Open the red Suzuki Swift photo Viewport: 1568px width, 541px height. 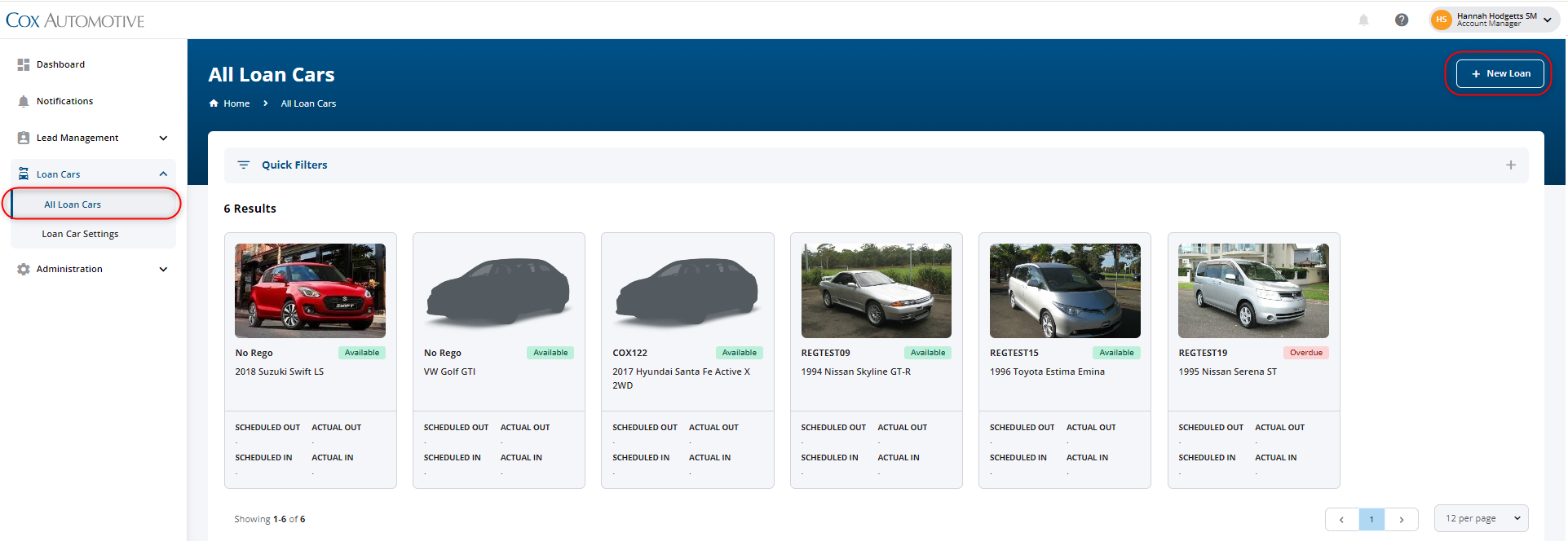pyautogui.click(x=311, y=291)
